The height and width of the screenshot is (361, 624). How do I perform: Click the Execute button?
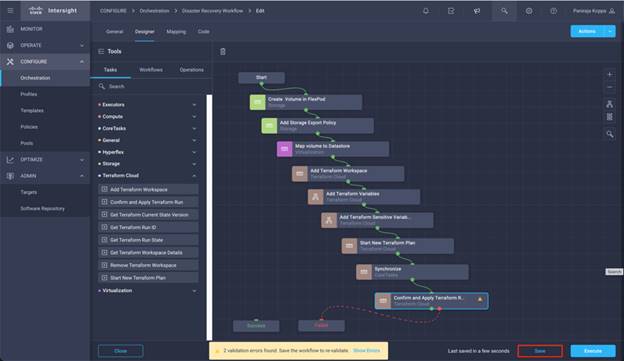[593, 351]
